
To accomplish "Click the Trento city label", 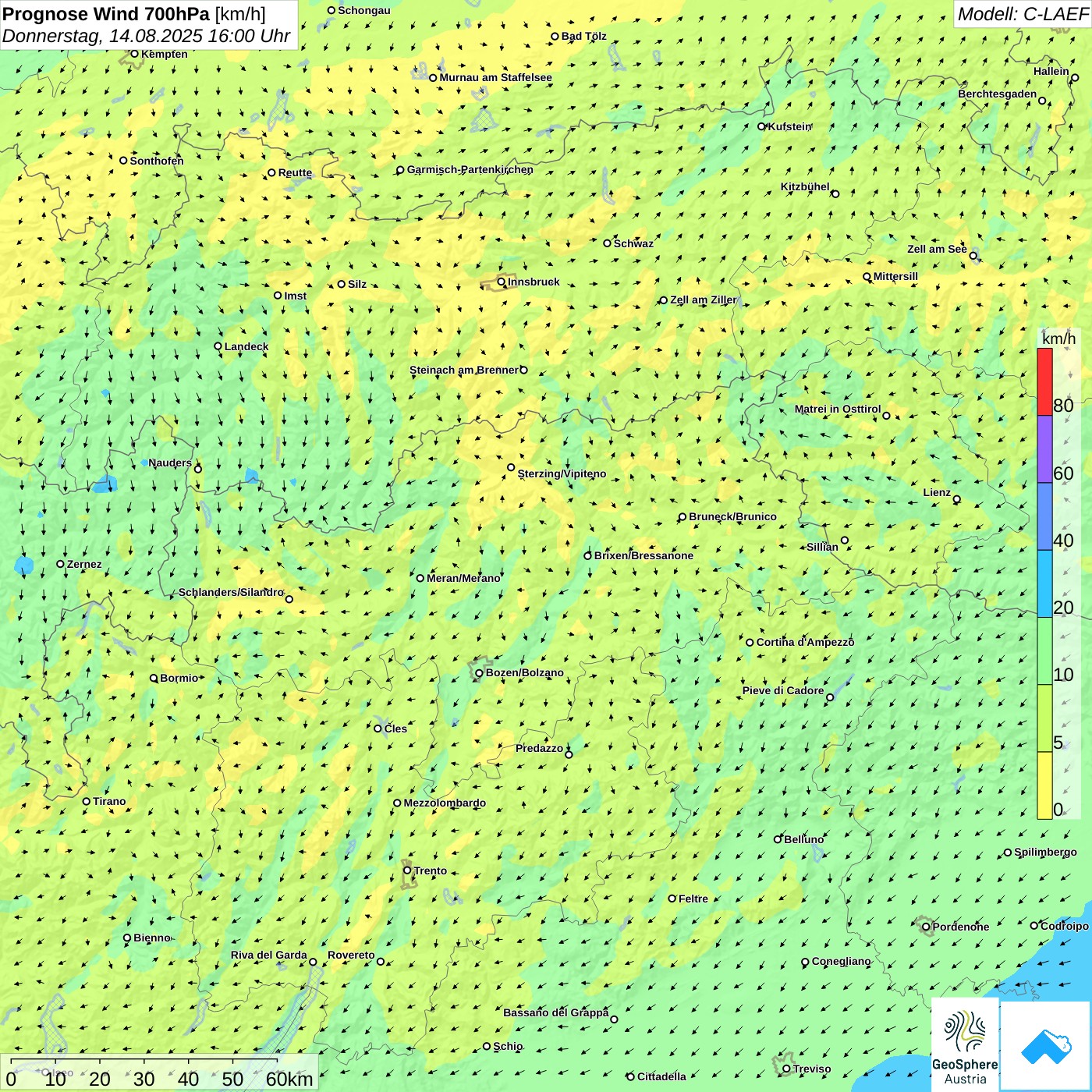I will tap(431, 870).
